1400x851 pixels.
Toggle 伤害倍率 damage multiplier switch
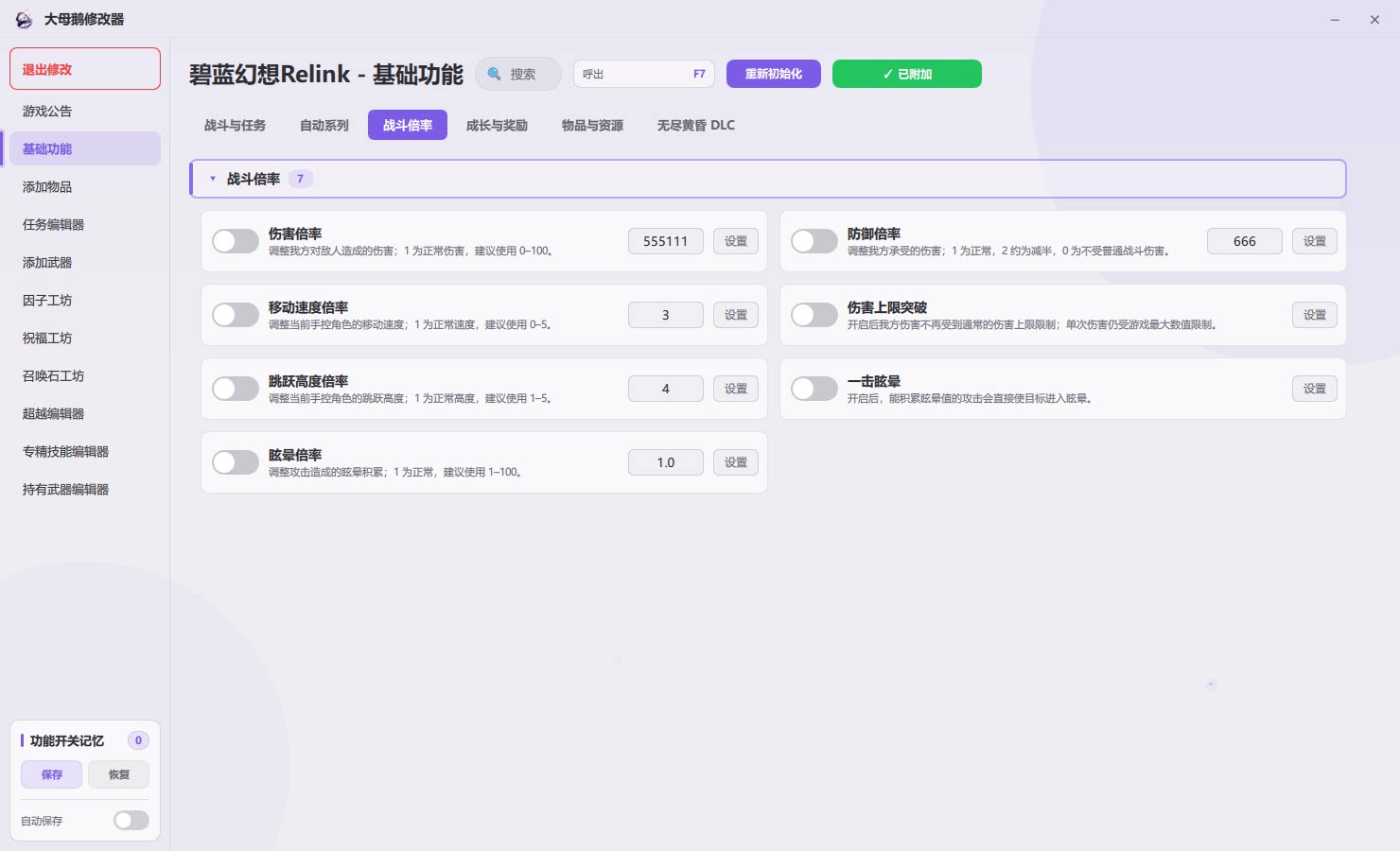(x=236, y=241)
